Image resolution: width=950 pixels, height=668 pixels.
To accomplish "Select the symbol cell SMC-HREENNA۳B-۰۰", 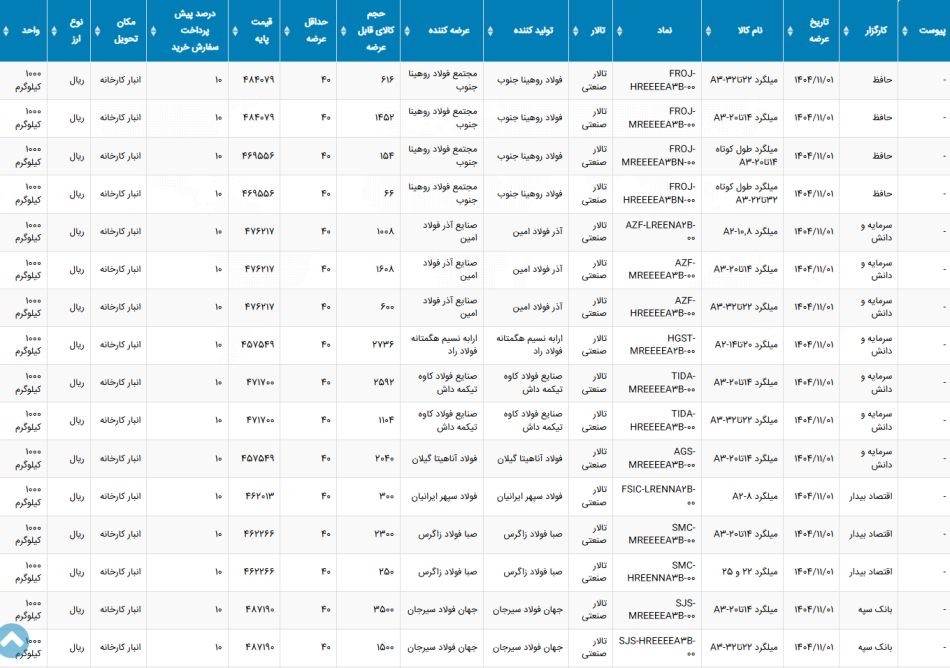I will (662, 572).
